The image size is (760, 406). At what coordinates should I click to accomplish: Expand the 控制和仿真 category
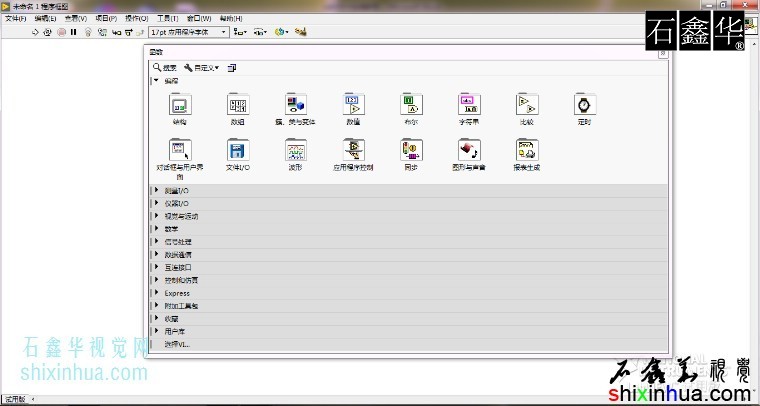pyautogui.click(x=409, y=280)
